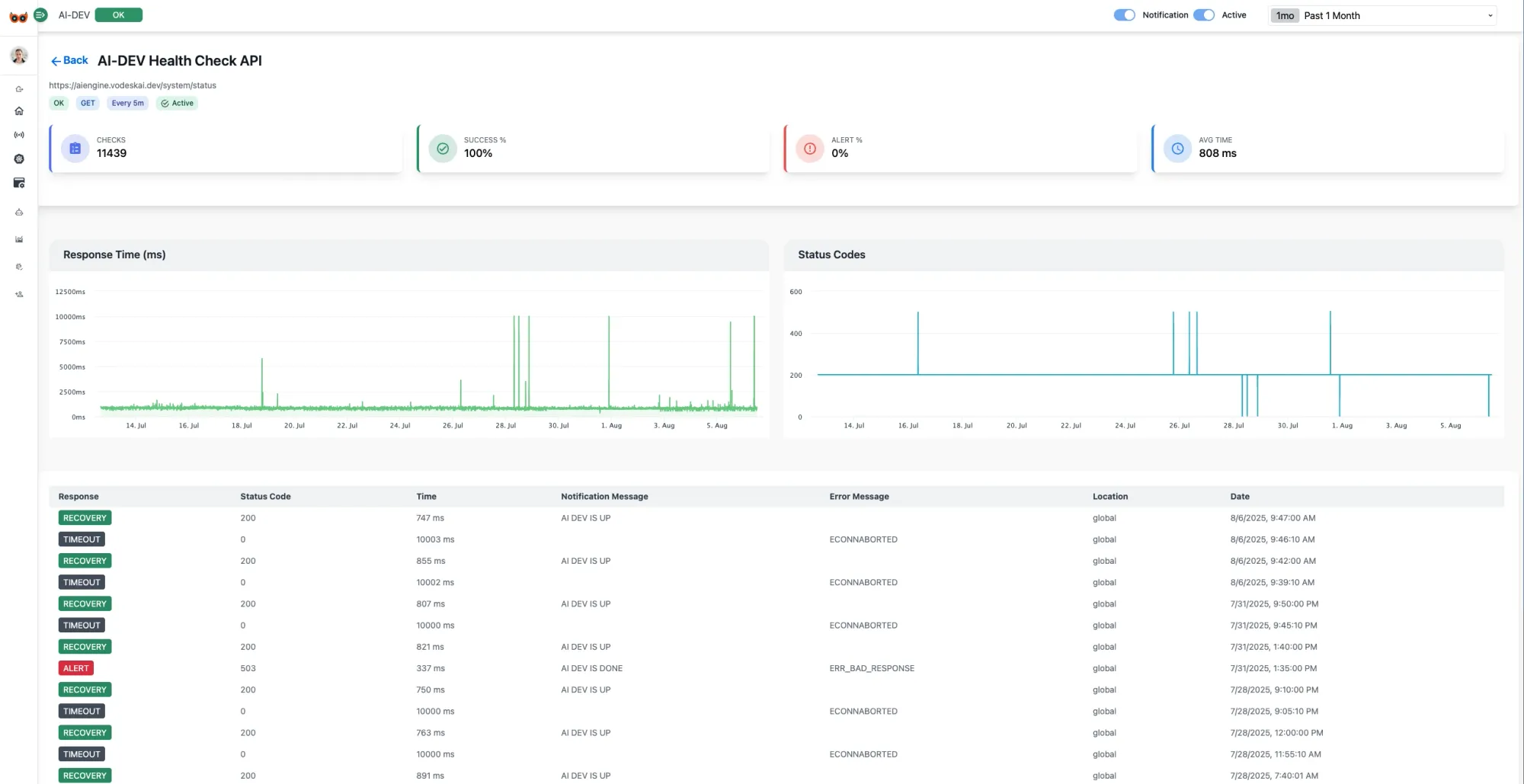Disable the Active switch in the header
The height and width of the screenshot is (784, 1524).
tap(1203, 14)
